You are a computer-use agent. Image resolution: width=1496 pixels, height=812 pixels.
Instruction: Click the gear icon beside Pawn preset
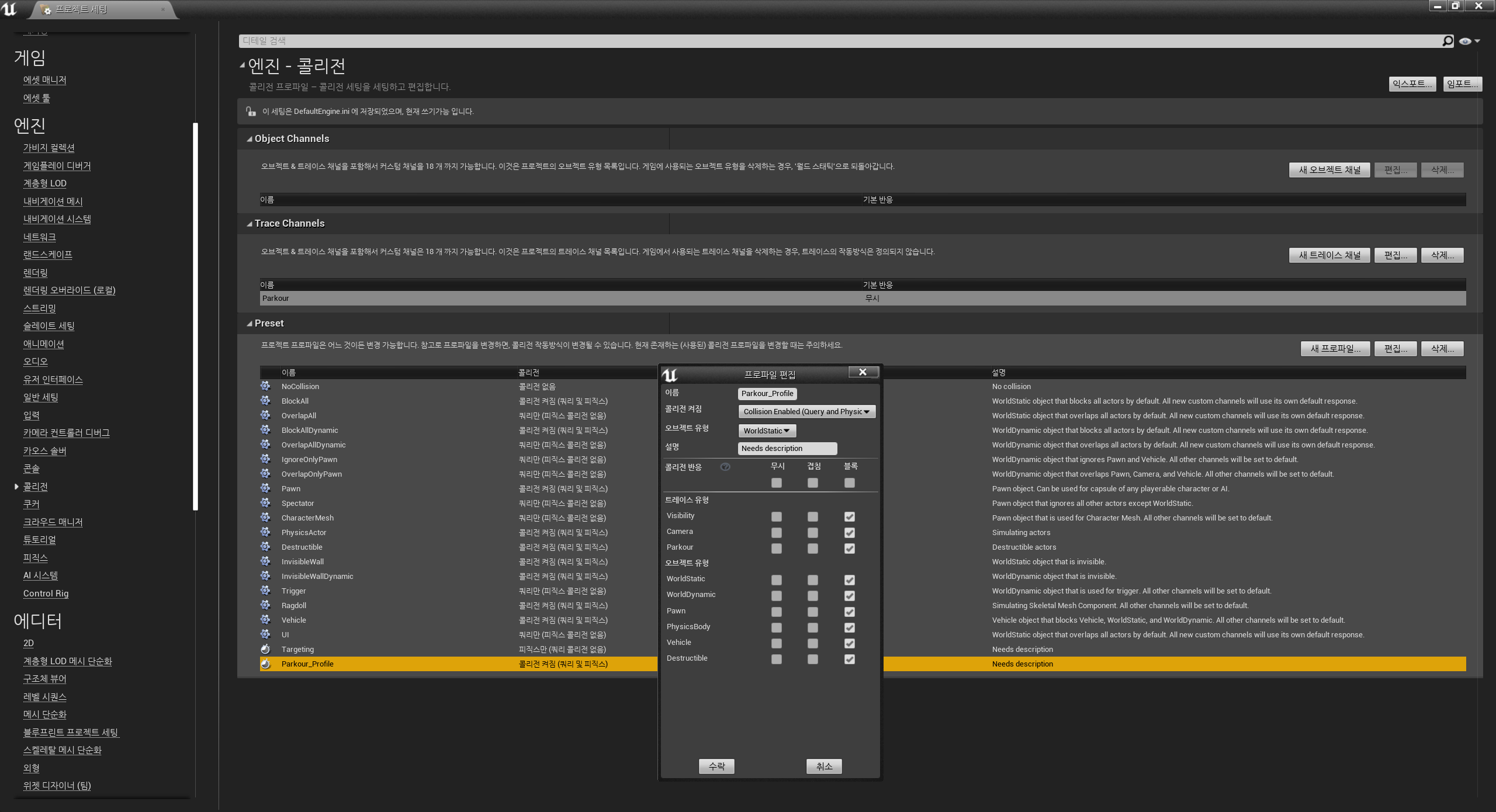[265, 488]
